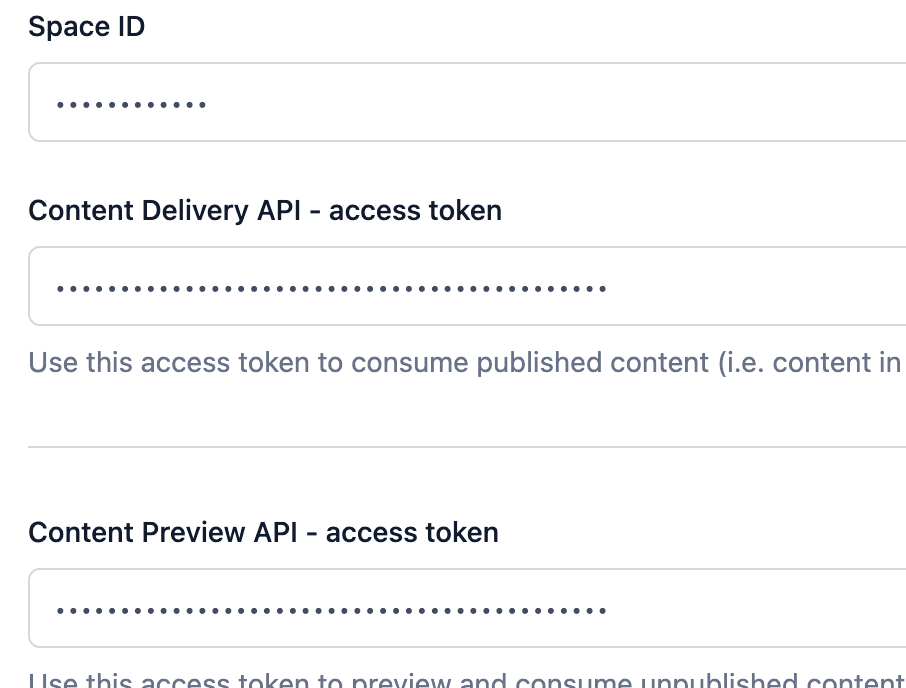906x688 pixels.
Task: Click the published content help text
Action: [465, 362]
